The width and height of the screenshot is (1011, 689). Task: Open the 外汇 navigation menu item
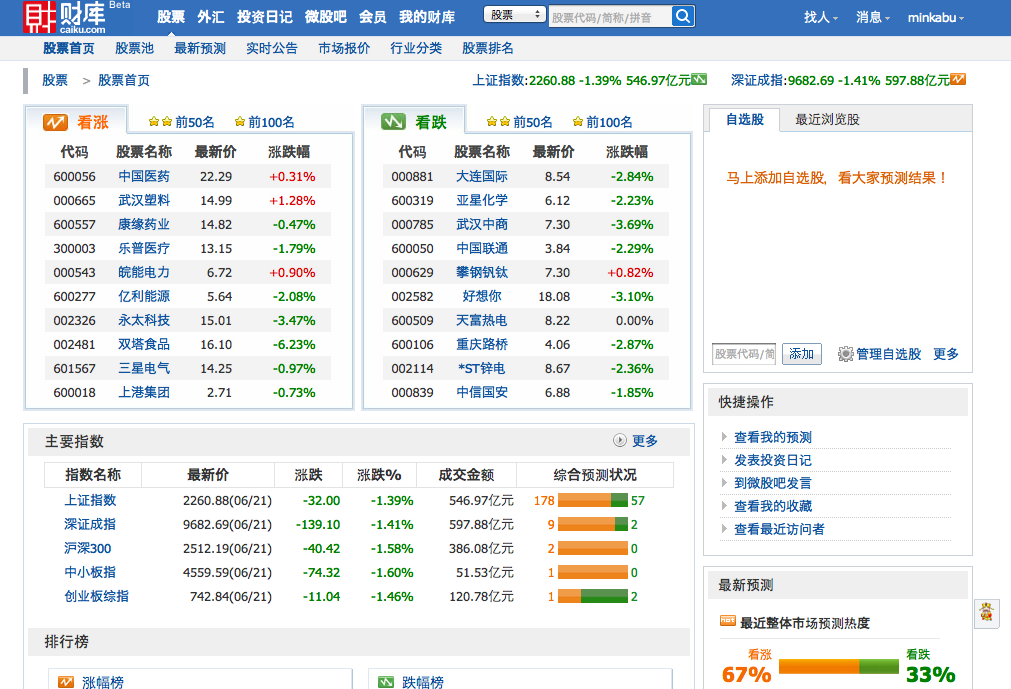(210, 17)
